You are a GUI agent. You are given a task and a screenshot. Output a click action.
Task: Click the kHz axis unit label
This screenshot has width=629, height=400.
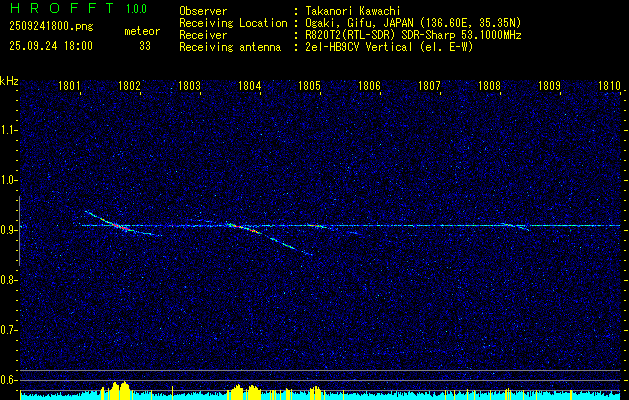(x=9, y=81)
